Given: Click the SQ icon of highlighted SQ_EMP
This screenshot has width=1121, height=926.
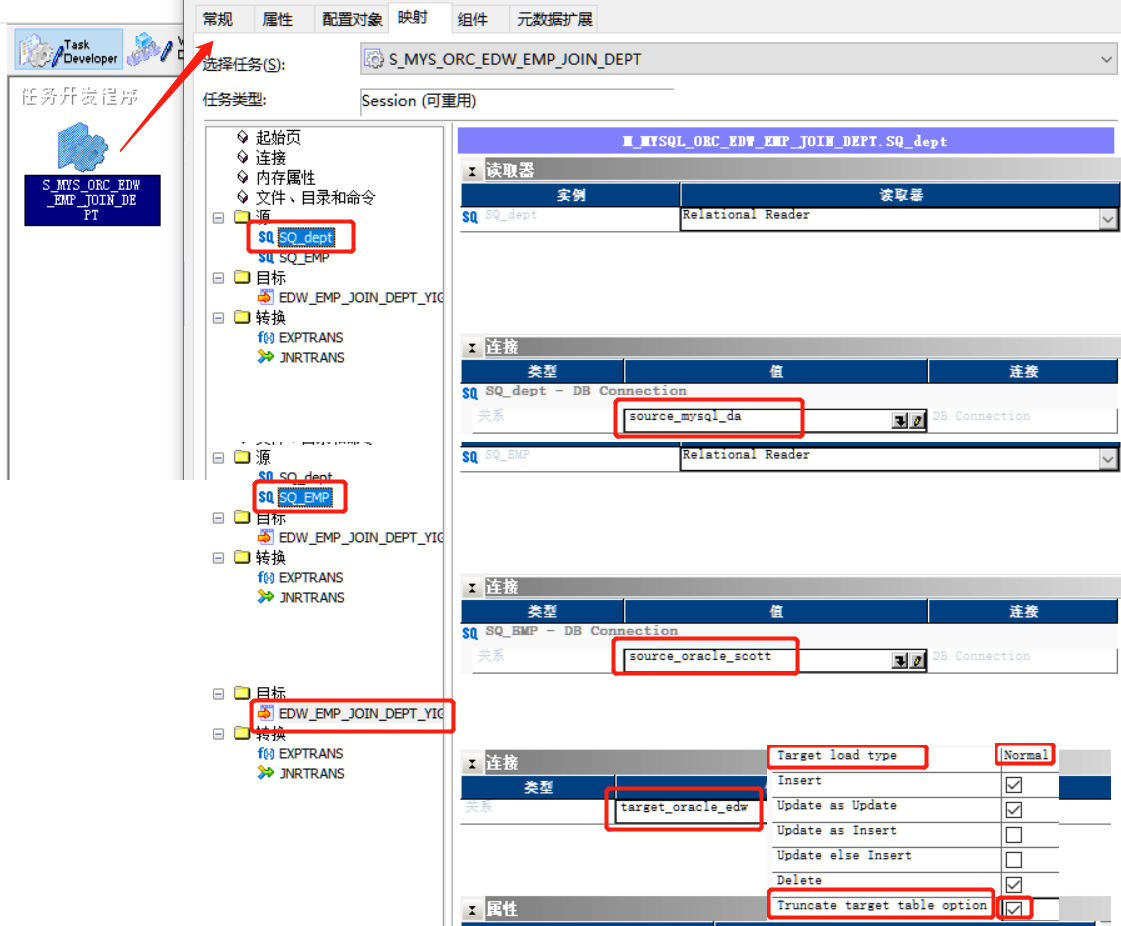Looking at the screenshot, I should pyautogui.click(x=266, y=497).
